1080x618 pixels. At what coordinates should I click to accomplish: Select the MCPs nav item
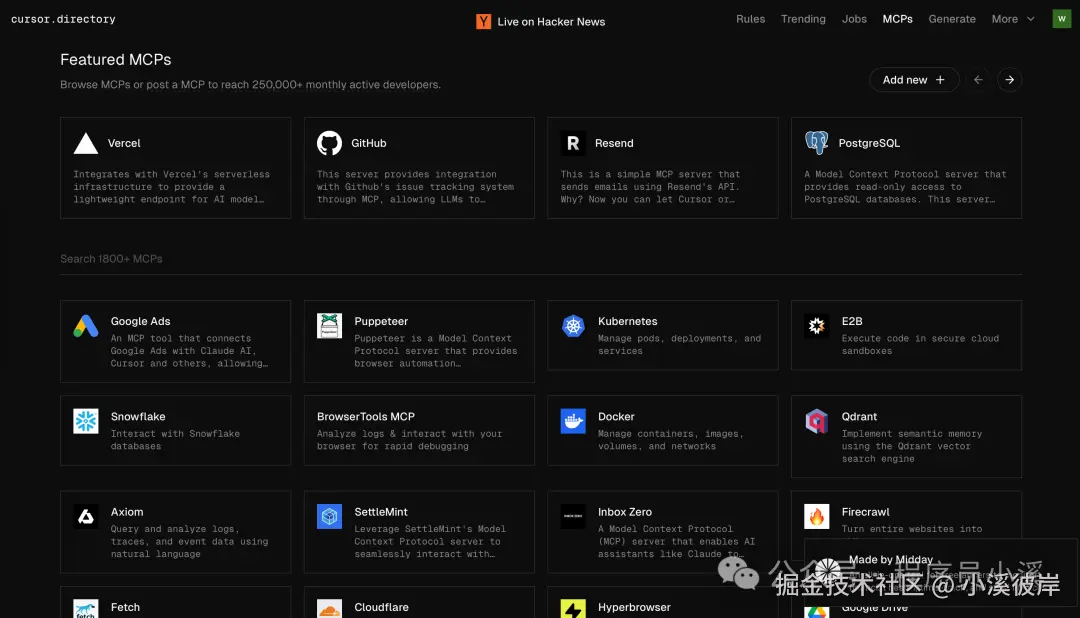[897, 19]
